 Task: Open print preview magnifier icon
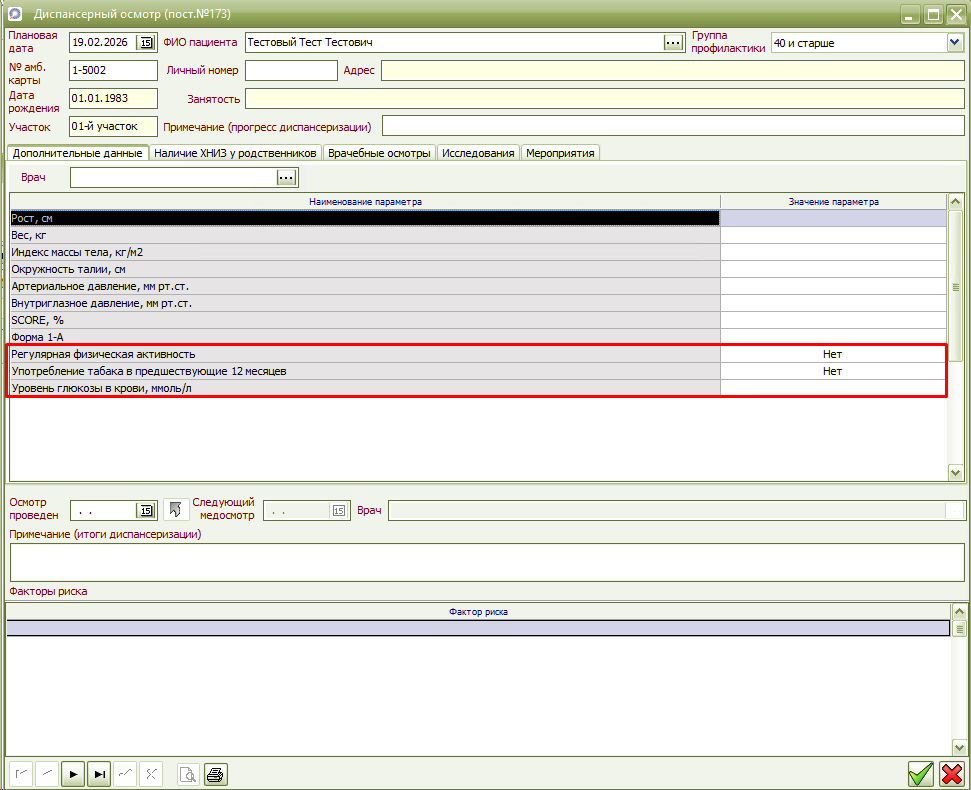[x=188, y=774]
